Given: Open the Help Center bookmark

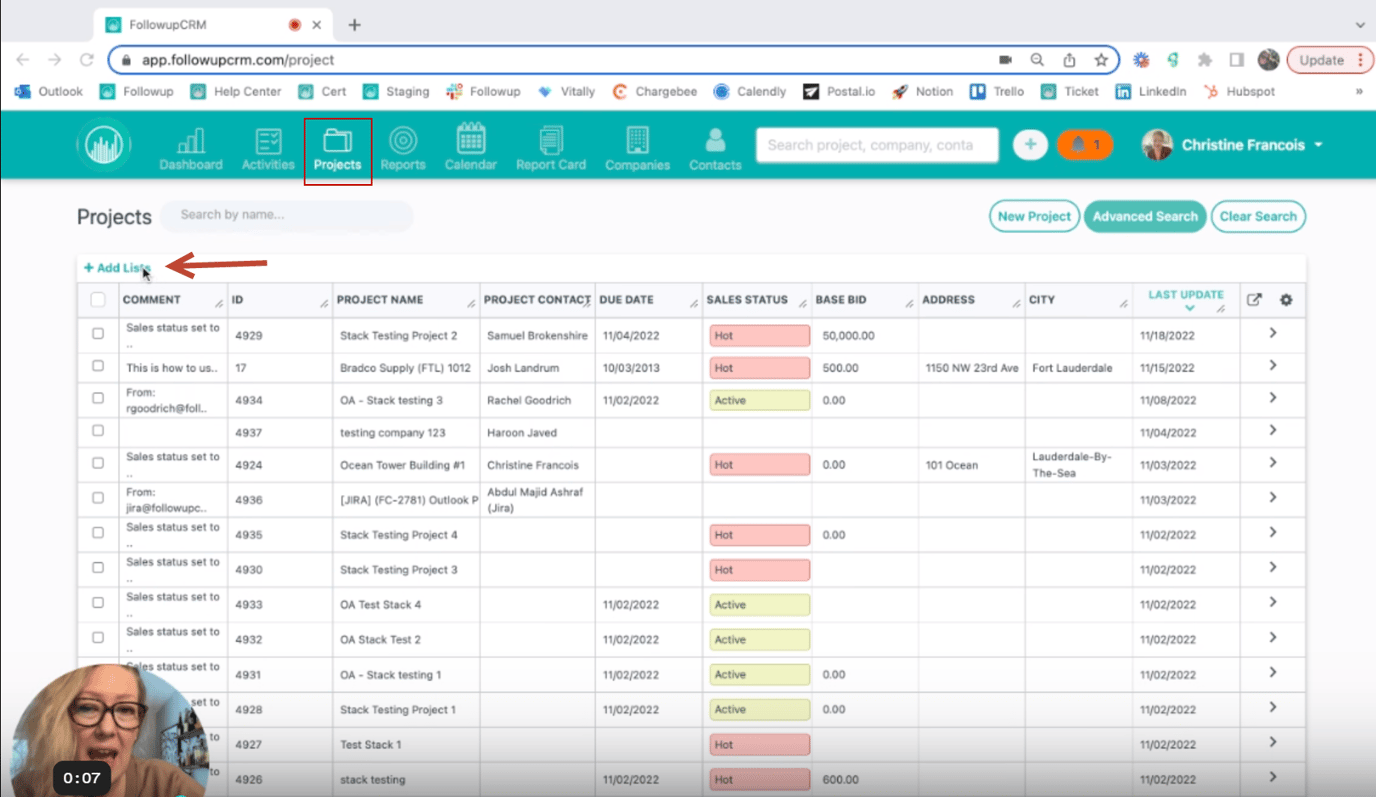Looking at the screenshot, I should pos(236,91).
